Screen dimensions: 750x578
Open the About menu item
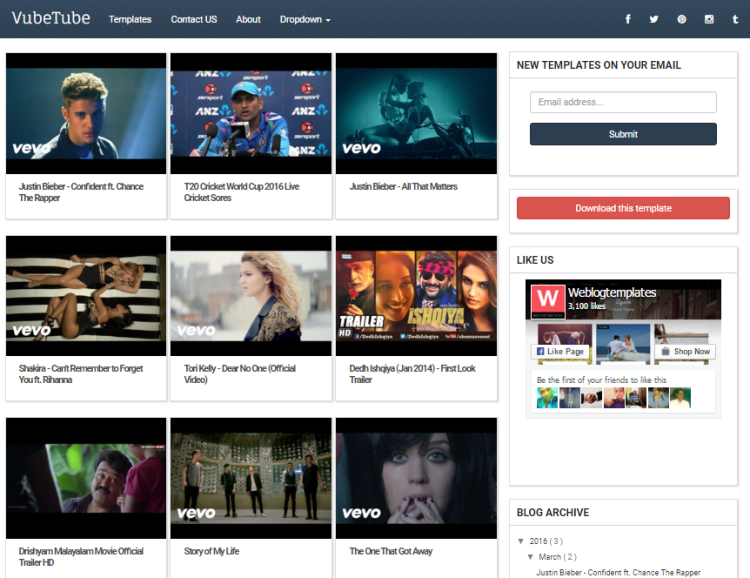coord(248,19)
